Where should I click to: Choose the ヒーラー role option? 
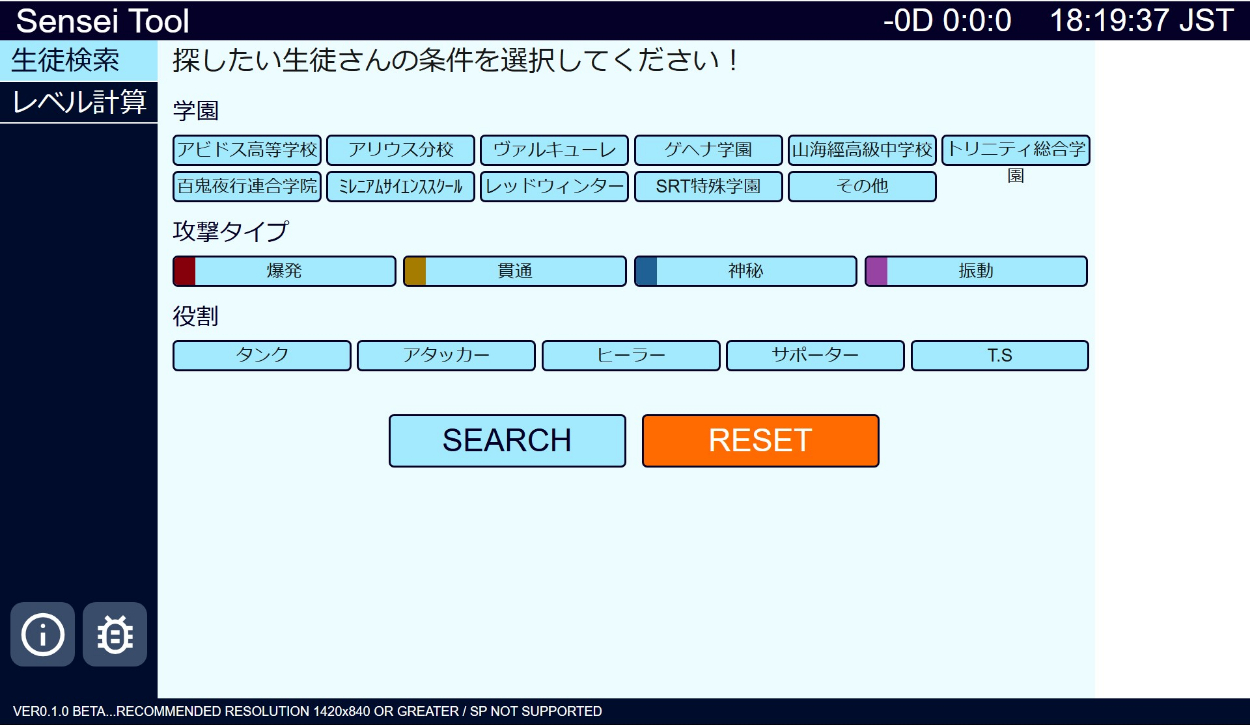point(631,356)
